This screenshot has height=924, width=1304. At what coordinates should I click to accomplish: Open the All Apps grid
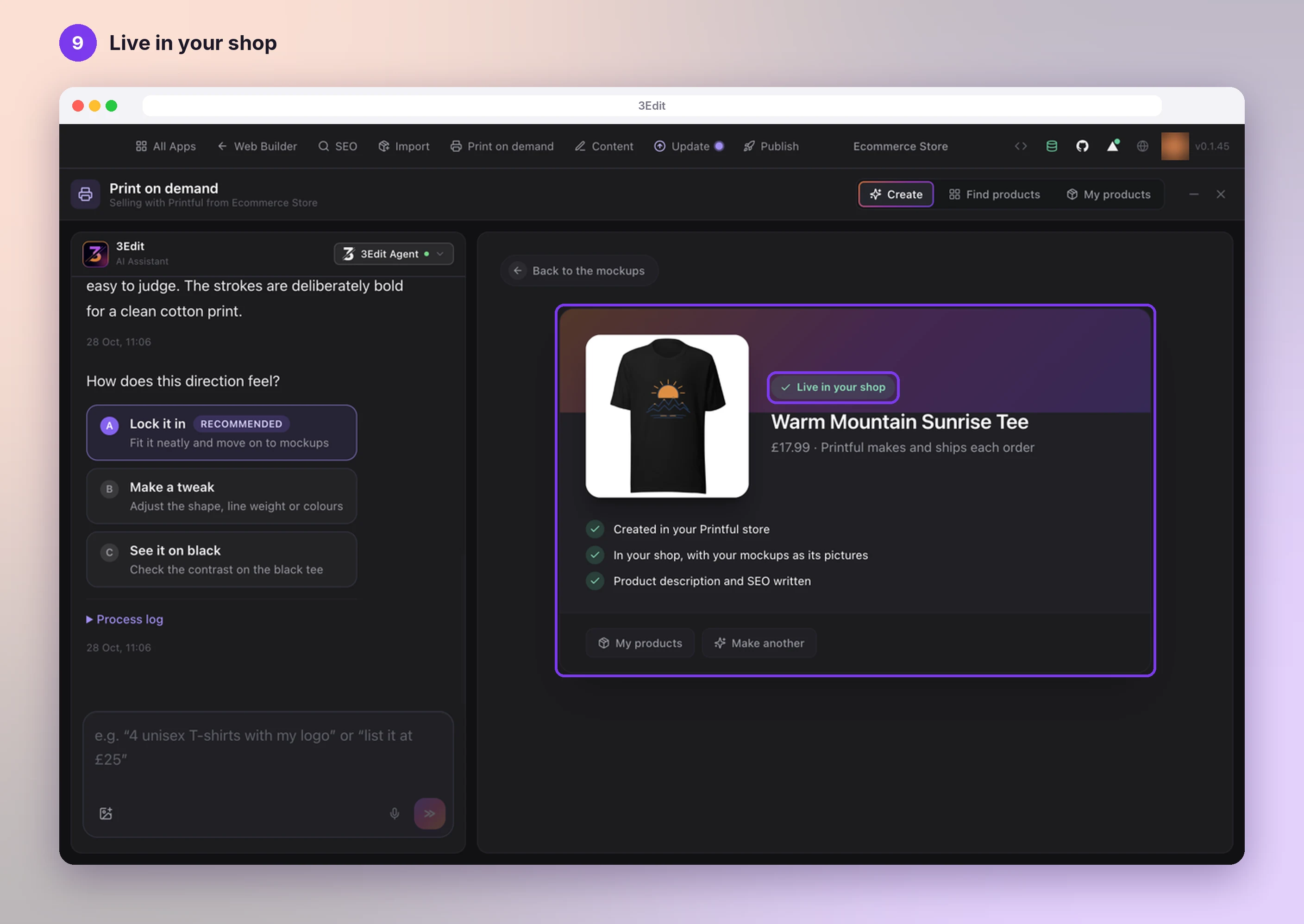pyautogui.click(x=166, y=146)
